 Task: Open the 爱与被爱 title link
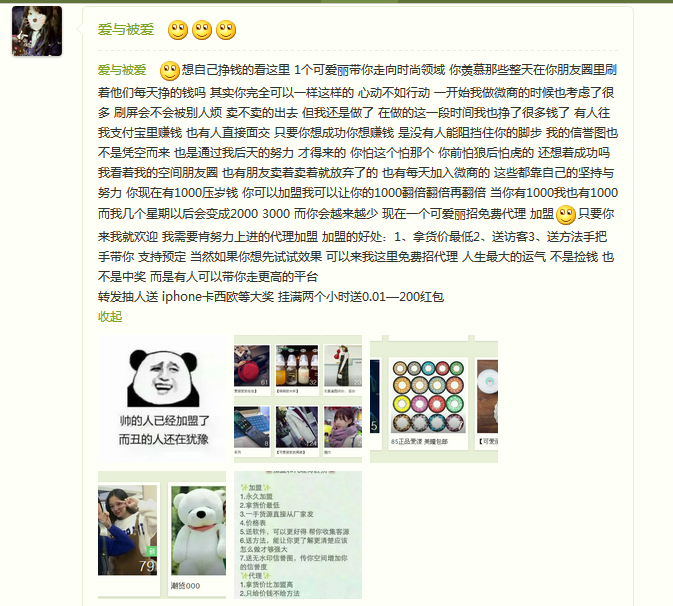[x=126, y=30]
